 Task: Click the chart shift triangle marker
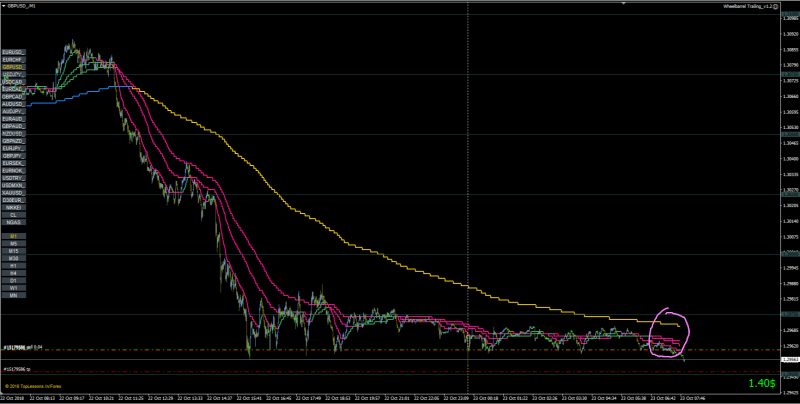point(622,3)
